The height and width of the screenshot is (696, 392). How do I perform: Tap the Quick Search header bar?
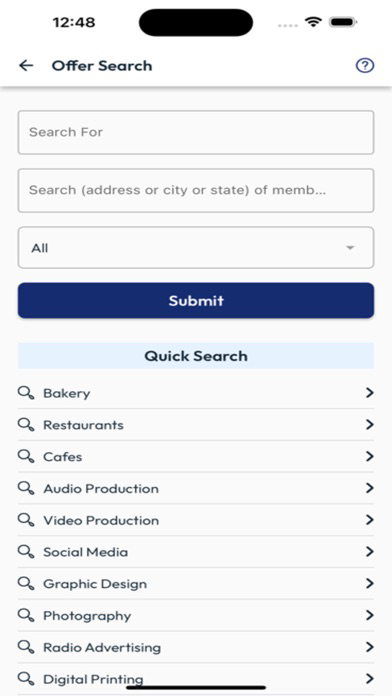coord(196,356)
